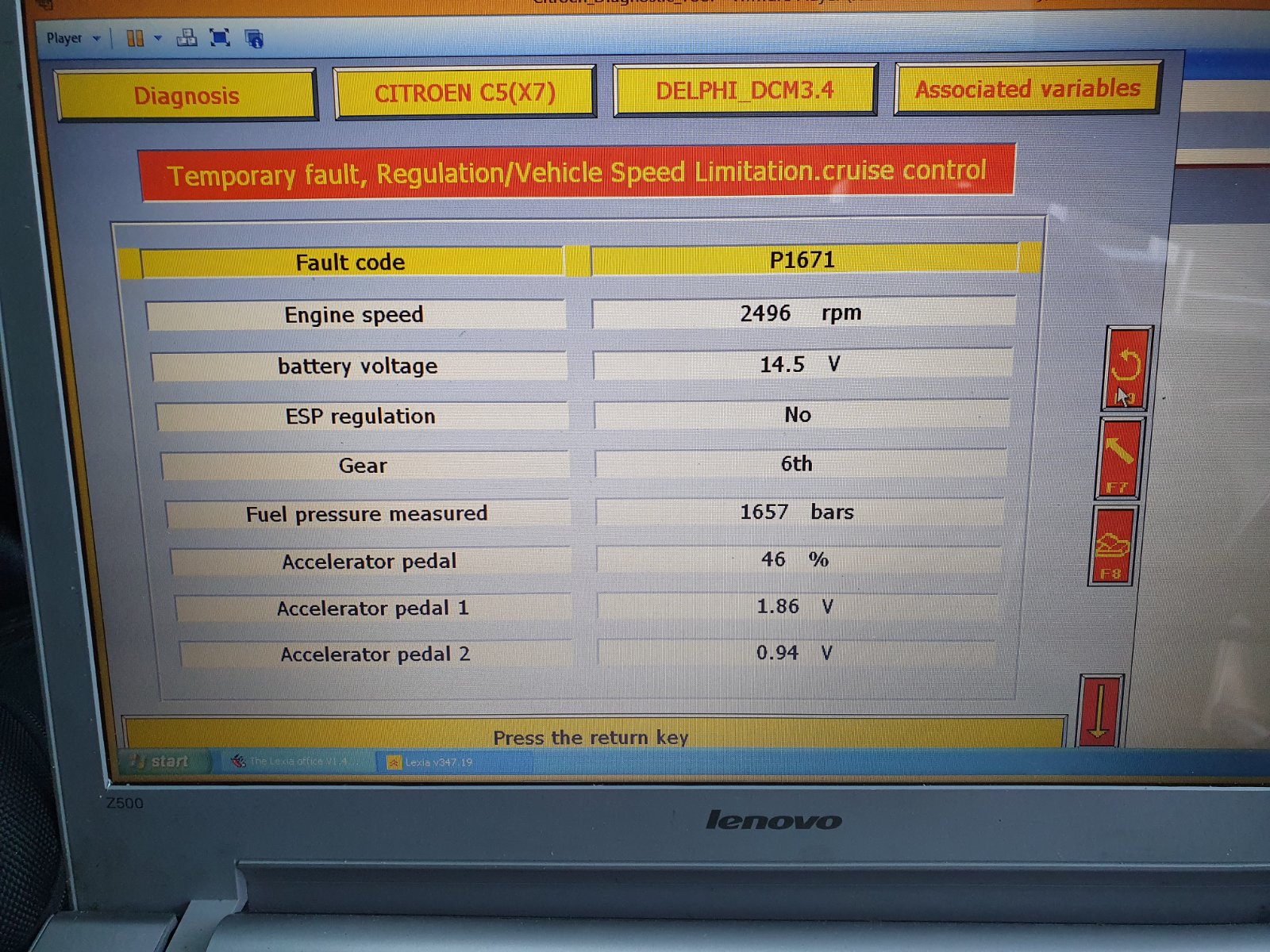Click the 0.94 V value
Image resolution: width=1270 pixels, height=952 pixels.
pos(795,652)
